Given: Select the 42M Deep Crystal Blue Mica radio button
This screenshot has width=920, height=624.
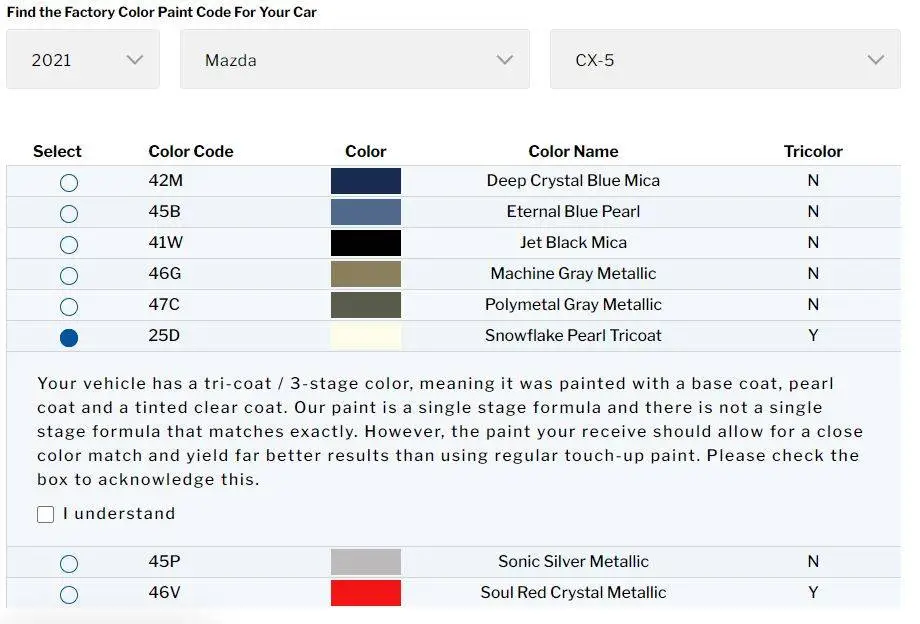Looking at the screenshot, I should pos(69,183).
